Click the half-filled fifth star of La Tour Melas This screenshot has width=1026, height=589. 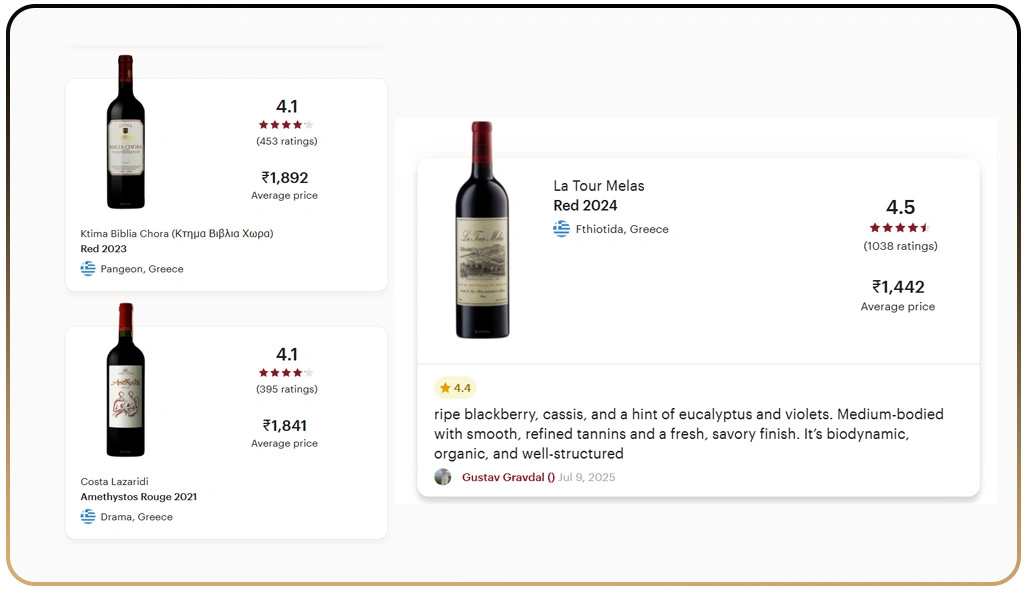[x=923, y=227]
